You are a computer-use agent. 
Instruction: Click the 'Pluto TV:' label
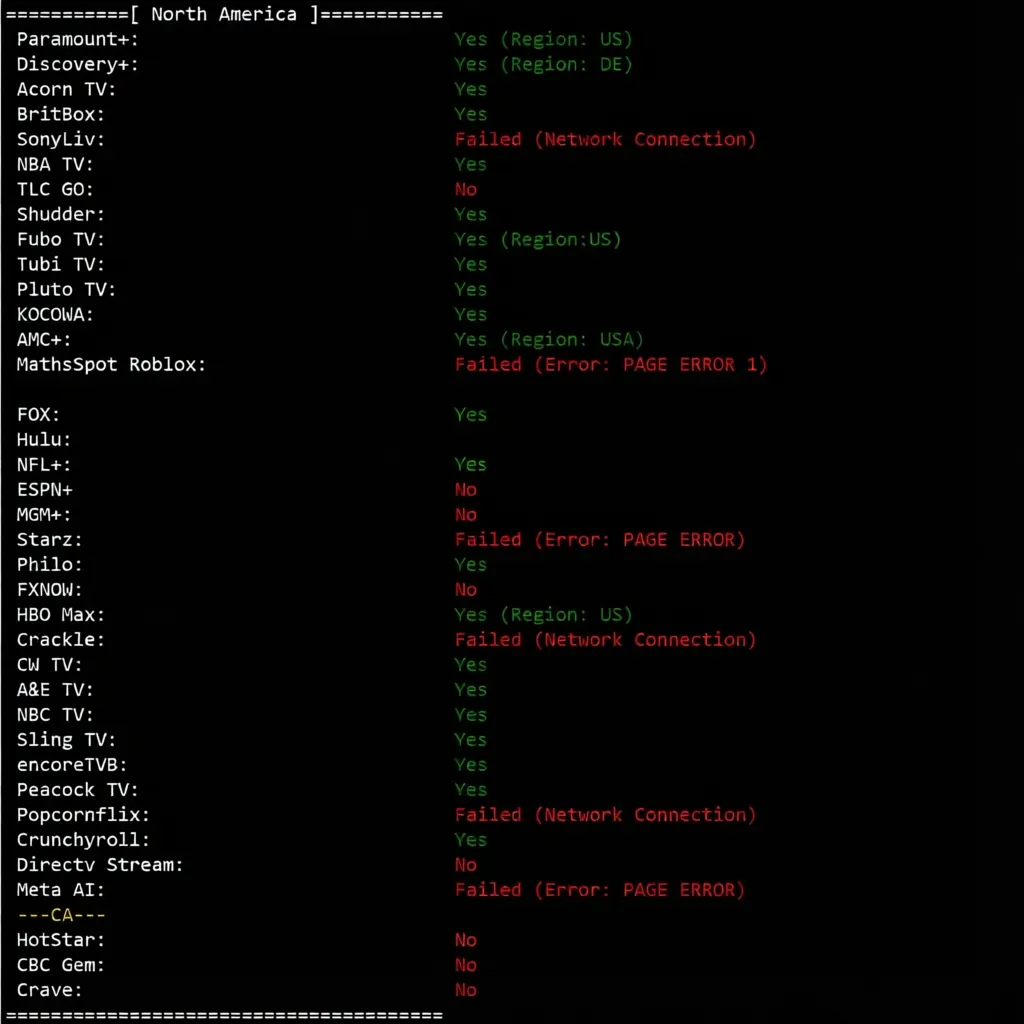pos(67,289)
